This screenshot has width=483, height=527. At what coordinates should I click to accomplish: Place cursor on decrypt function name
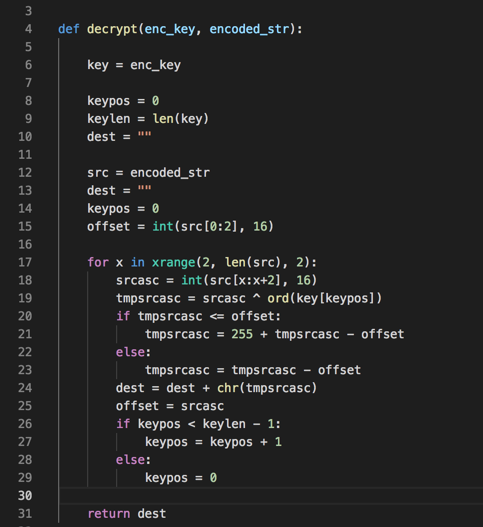[x=112, y=29]
